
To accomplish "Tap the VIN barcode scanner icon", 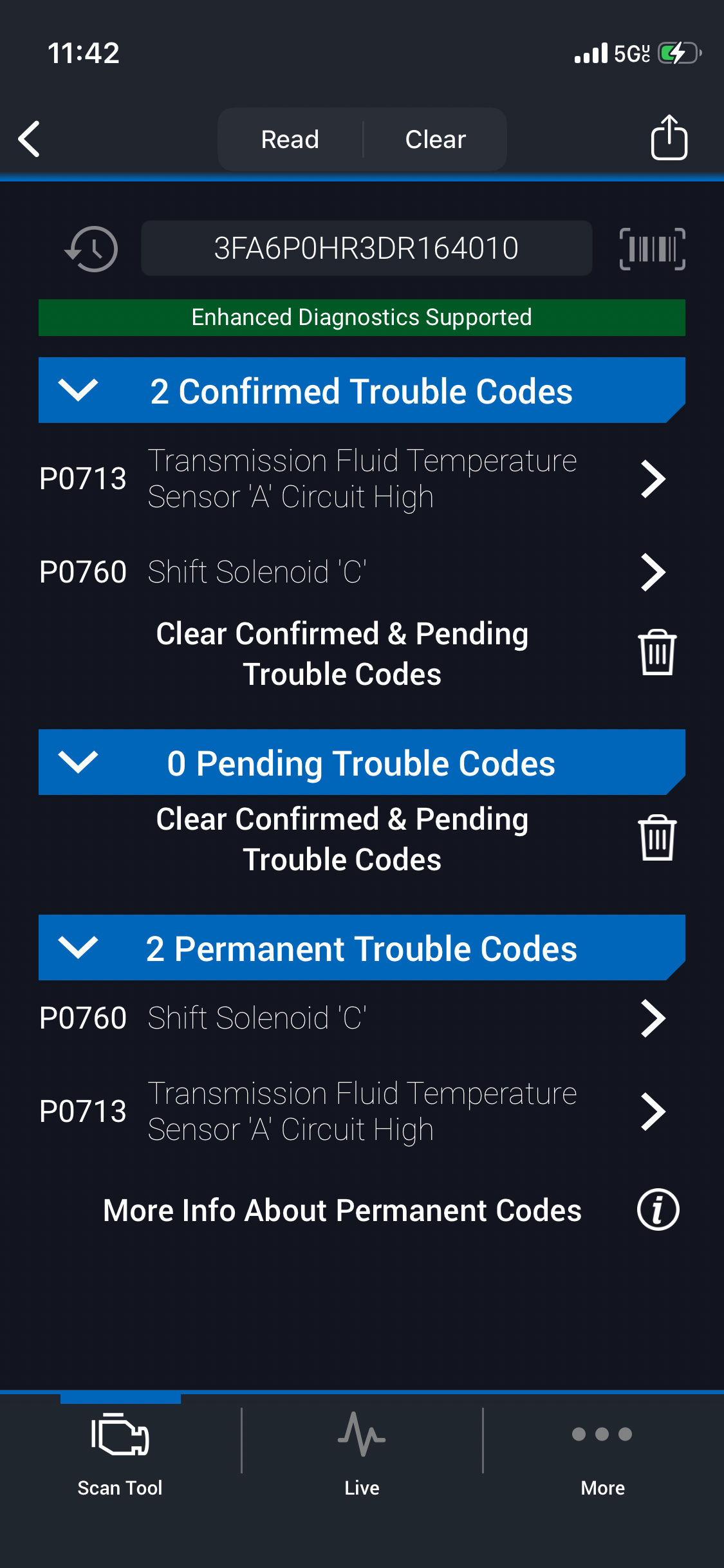I will pyautogui.click(x=652, y=248).
